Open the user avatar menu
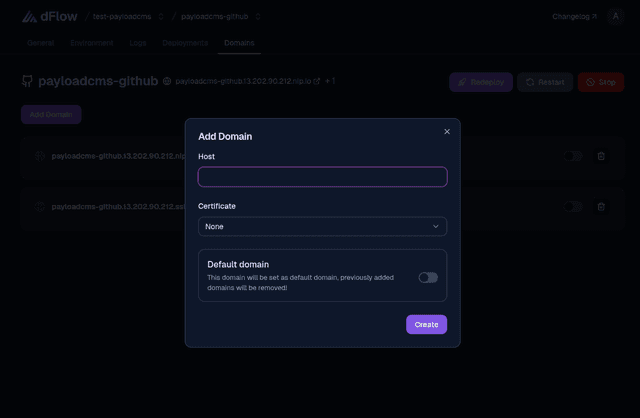The width and height of the screenshot is (640, 418). (614, 16)
